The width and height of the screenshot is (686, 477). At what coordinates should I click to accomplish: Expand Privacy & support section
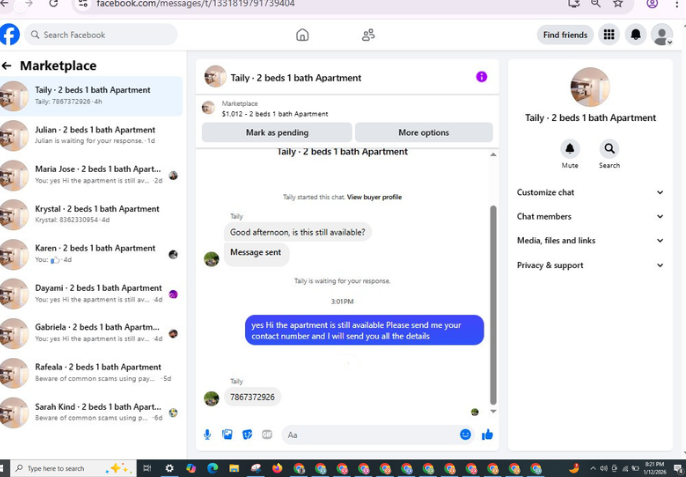point(590,265)
